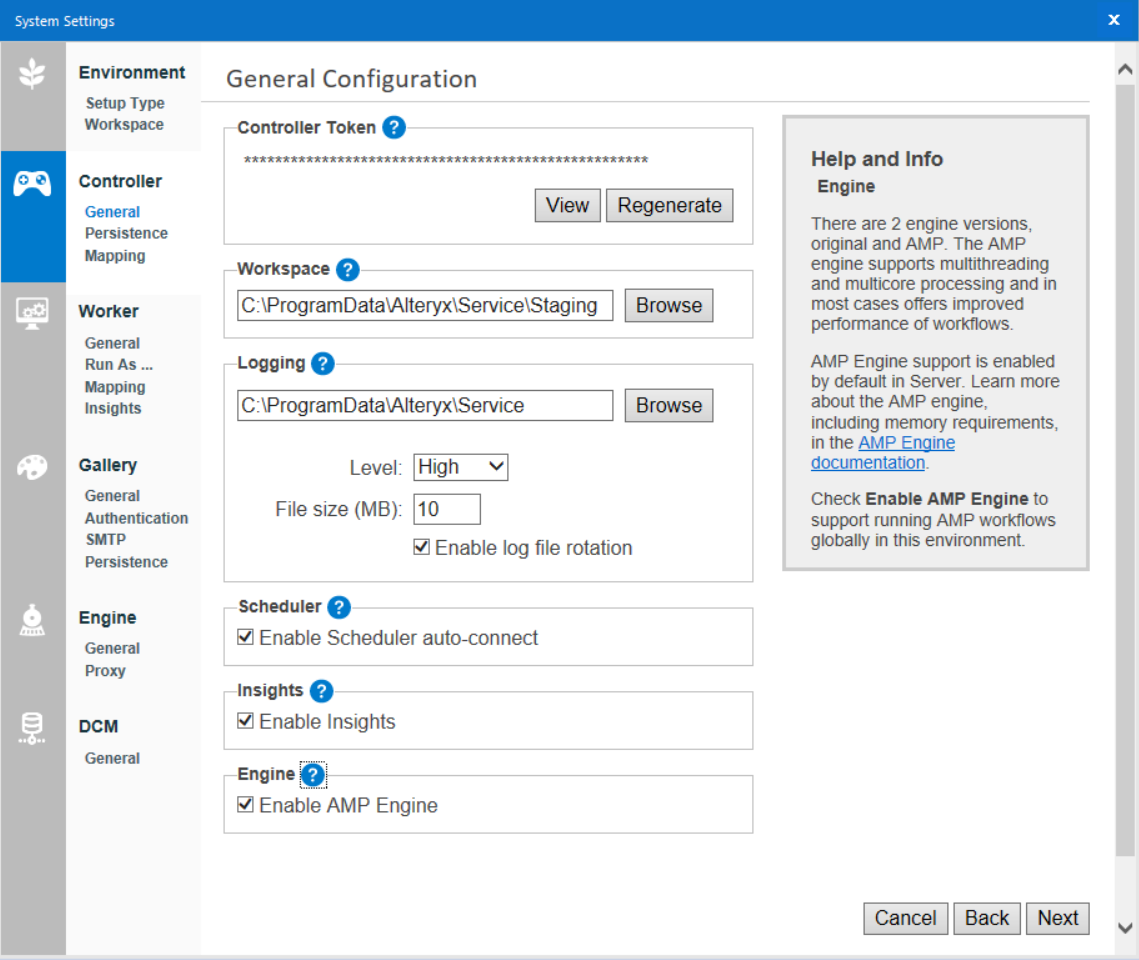Screen dimensions: 1139x960
Task: Go to Persistence under Controller
Action: (126, 233)
